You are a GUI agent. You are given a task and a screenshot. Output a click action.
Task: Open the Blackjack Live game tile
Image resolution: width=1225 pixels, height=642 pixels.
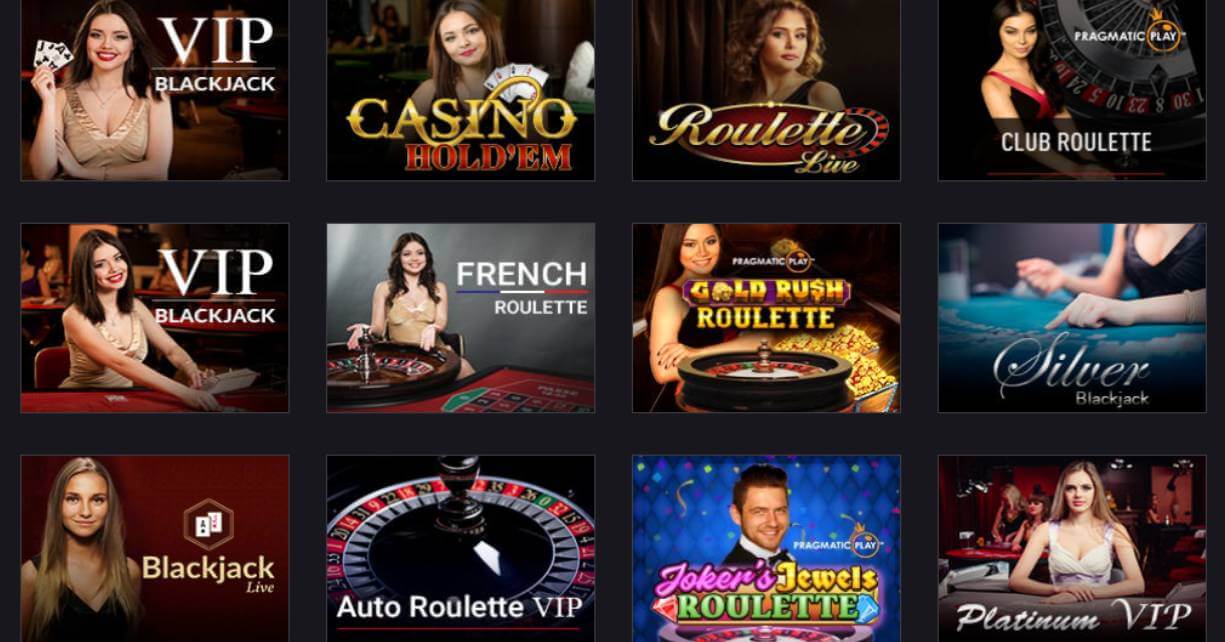tap(155, 549)
